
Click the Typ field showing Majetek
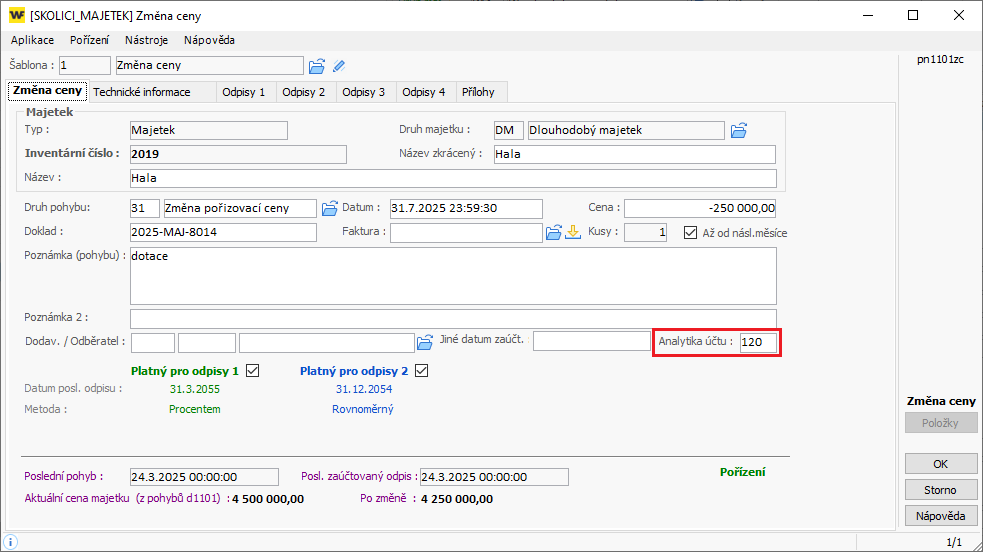tap(209, 130)
